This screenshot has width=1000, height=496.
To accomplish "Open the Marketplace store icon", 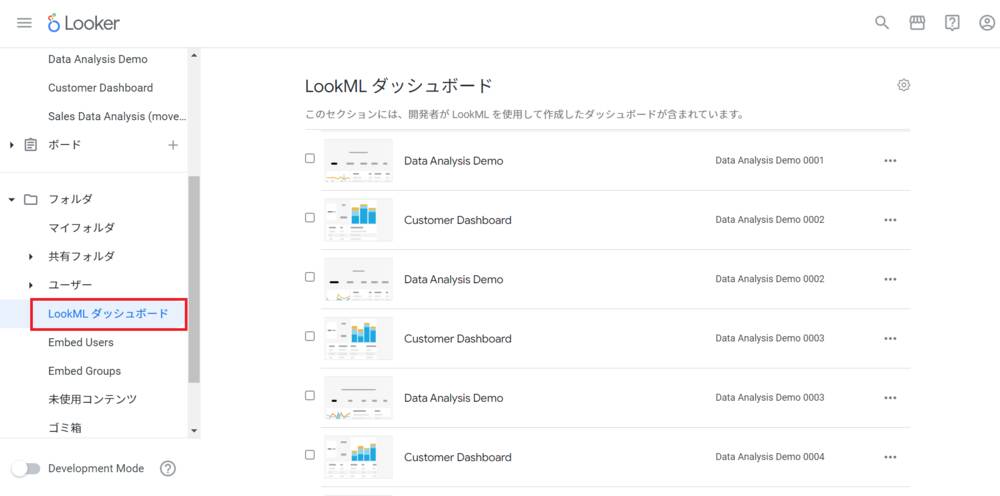I will pos(917,23).
